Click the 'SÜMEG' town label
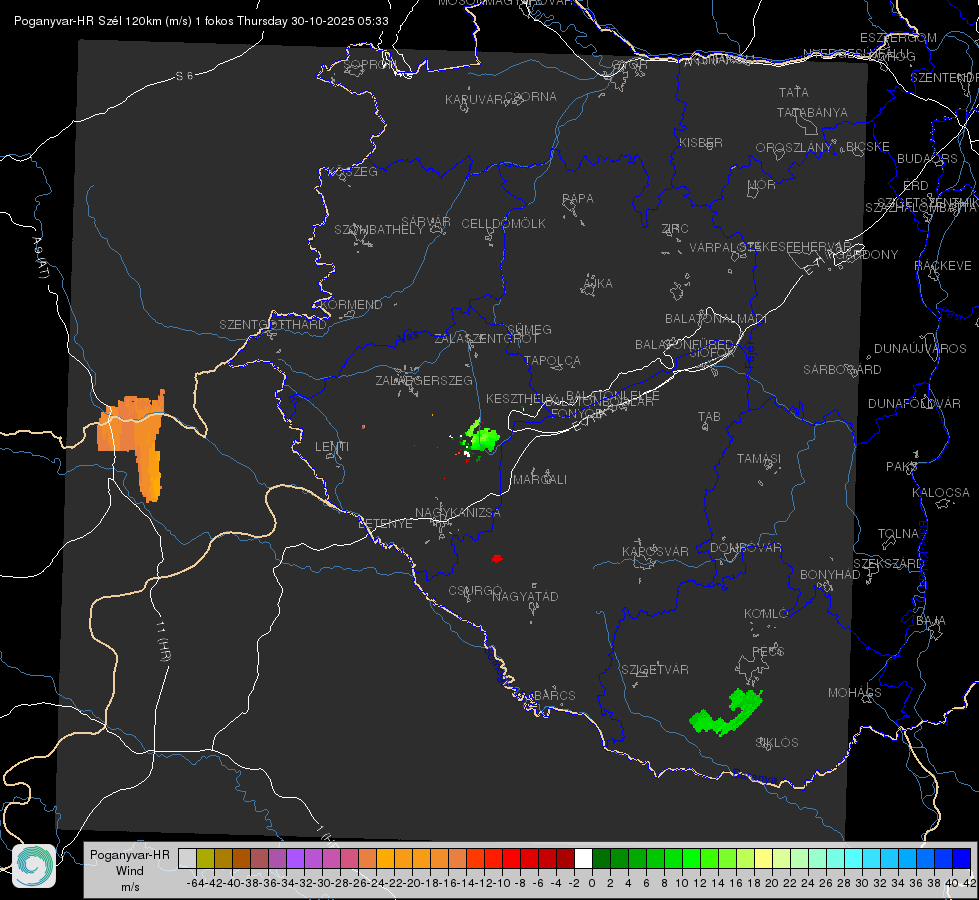Image resolution: width=979 pixels, height=900 pixels. (529, 330)
